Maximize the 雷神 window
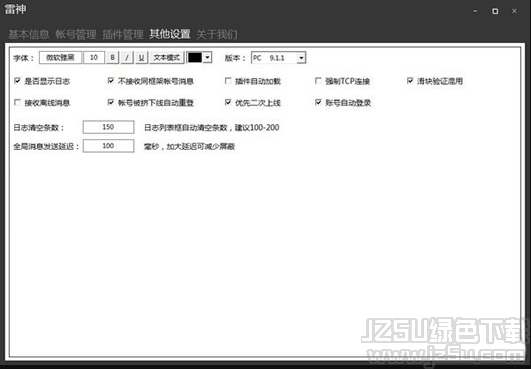The height and width of the screenshot is (369, 531). [495, 11]
